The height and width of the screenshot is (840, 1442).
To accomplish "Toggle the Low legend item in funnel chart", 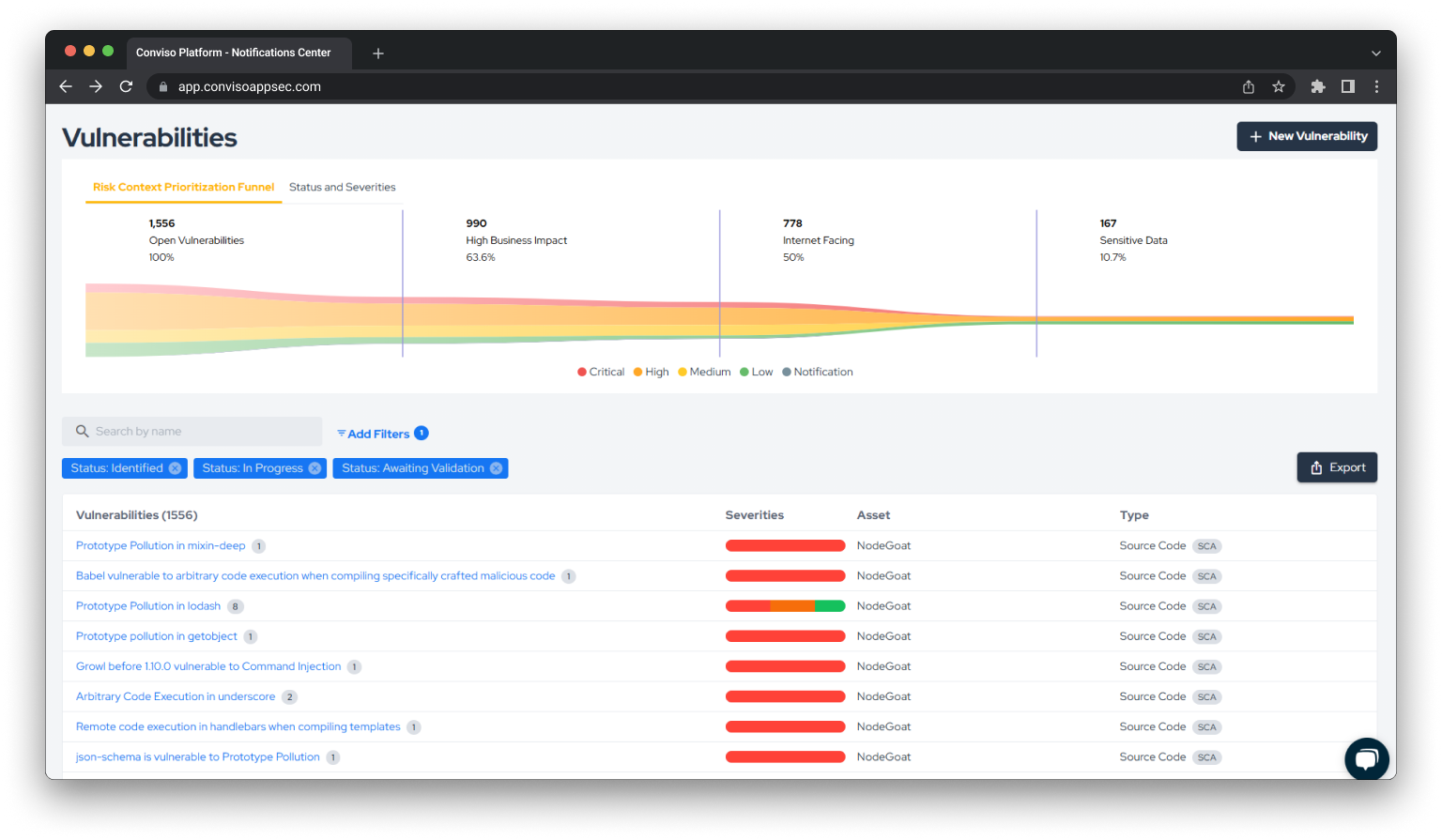I will 757,373.
